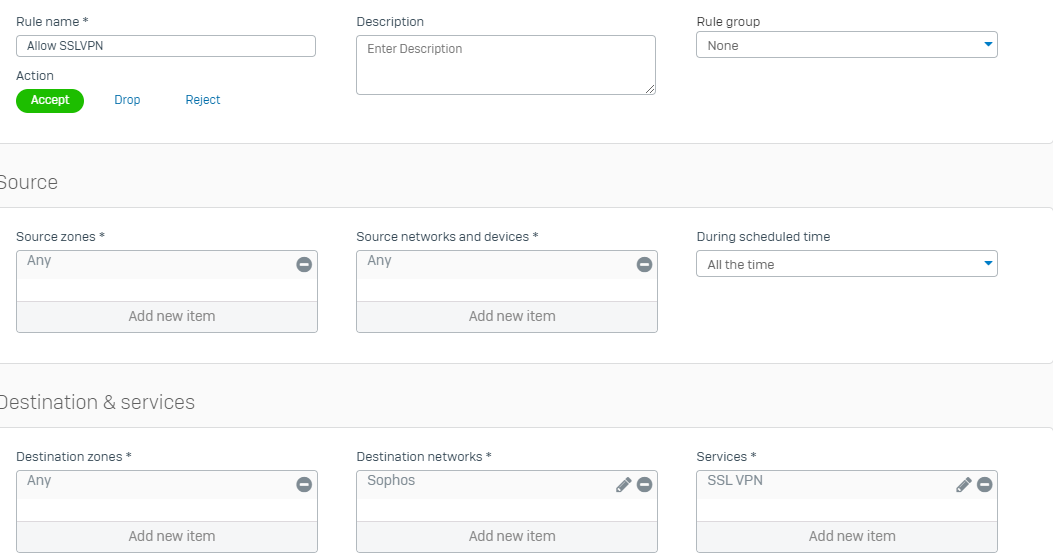Grab the Description box resize handle
1053x556 pixels.
tap(650, 89)
